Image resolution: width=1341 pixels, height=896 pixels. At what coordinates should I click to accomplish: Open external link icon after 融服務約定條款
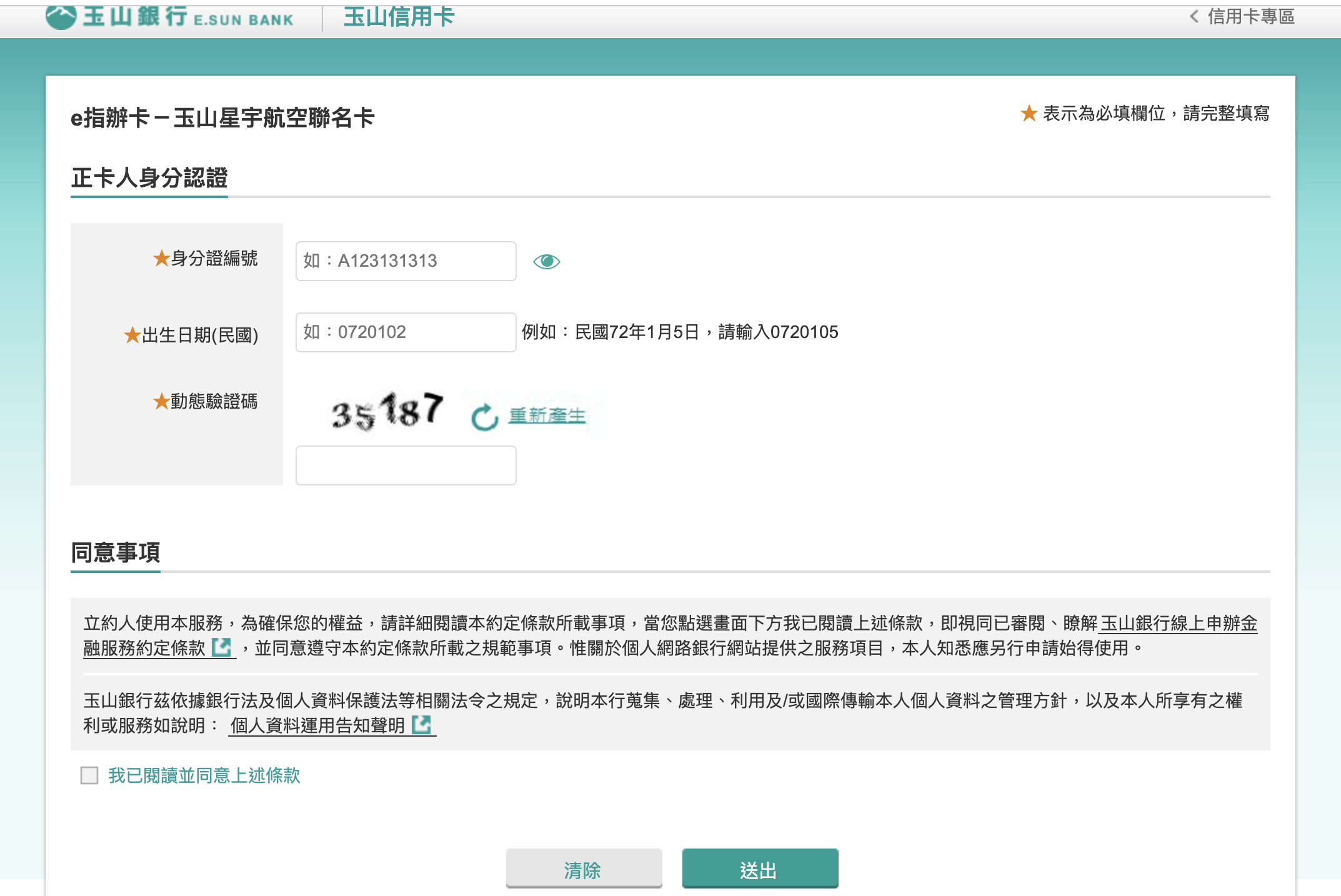221,647
